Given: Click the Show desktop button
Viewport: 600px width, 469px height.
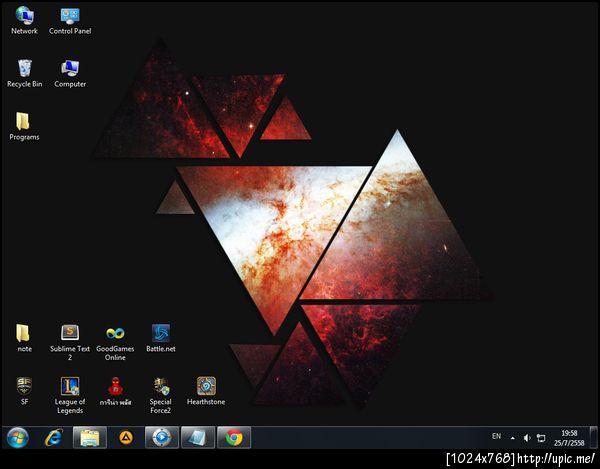Looking at the screenshot, I should click(593, 438).
